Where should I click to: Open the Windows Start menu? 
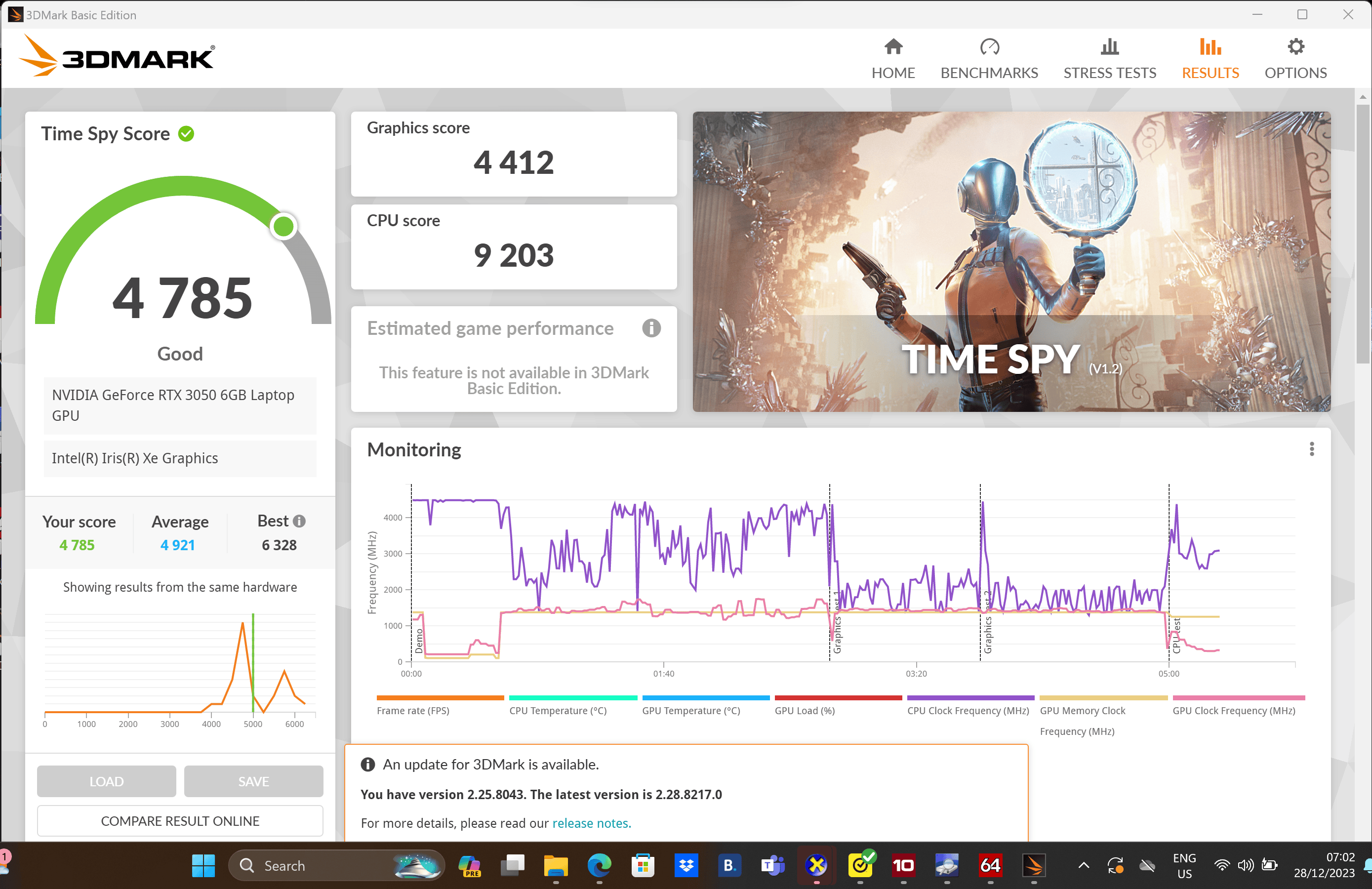tap(203, 865)
